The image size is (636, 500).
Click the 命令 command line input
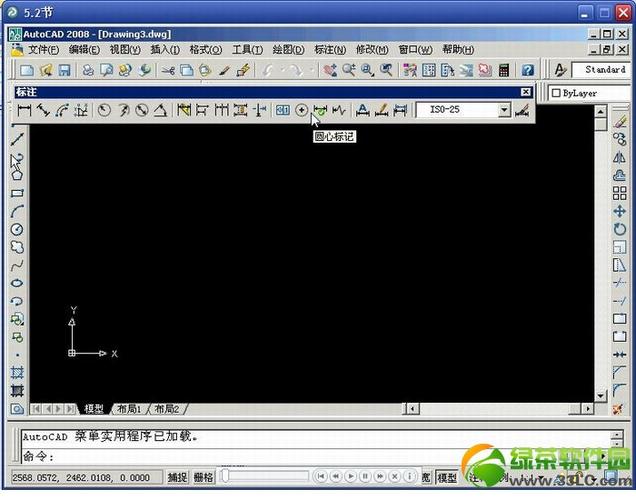pos(316,457)
